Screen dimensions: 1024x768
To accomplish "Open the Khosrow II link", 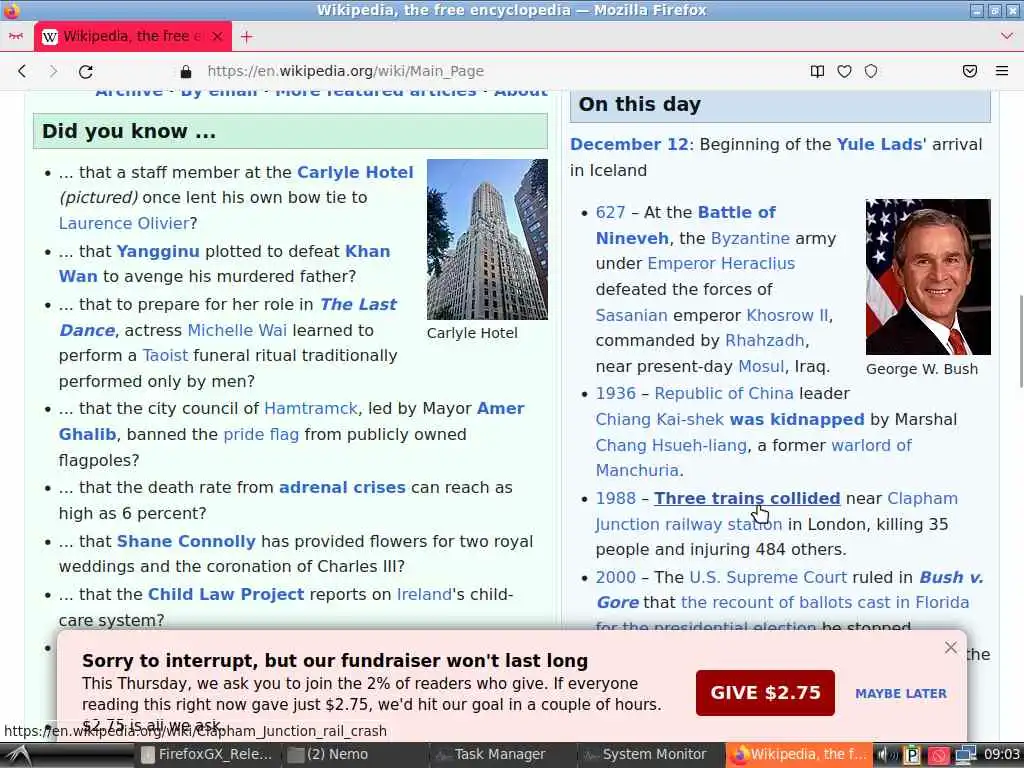I will coord(788,315).
